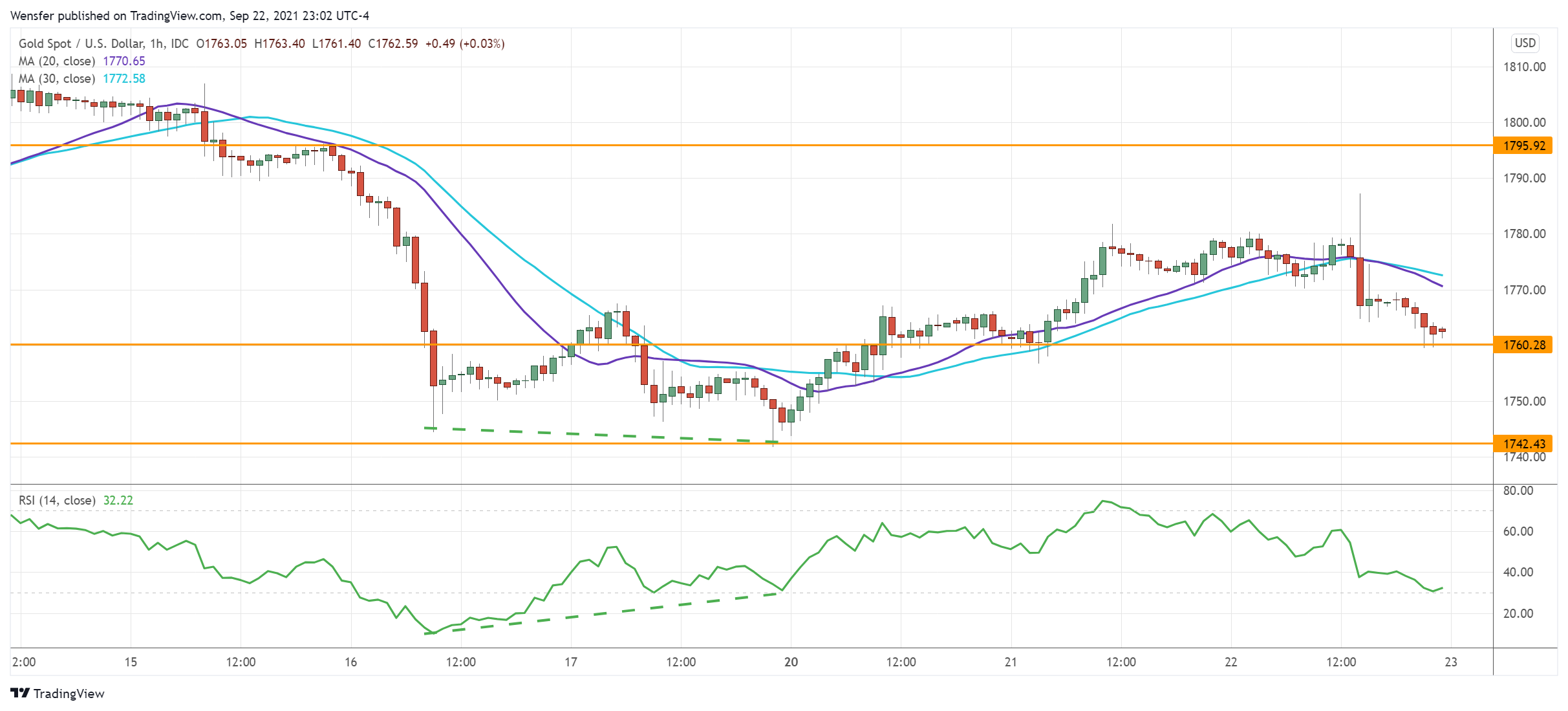
Task: Open the Gold Spot / U.S. Dollar symbol title
Action: click(81, 43)
